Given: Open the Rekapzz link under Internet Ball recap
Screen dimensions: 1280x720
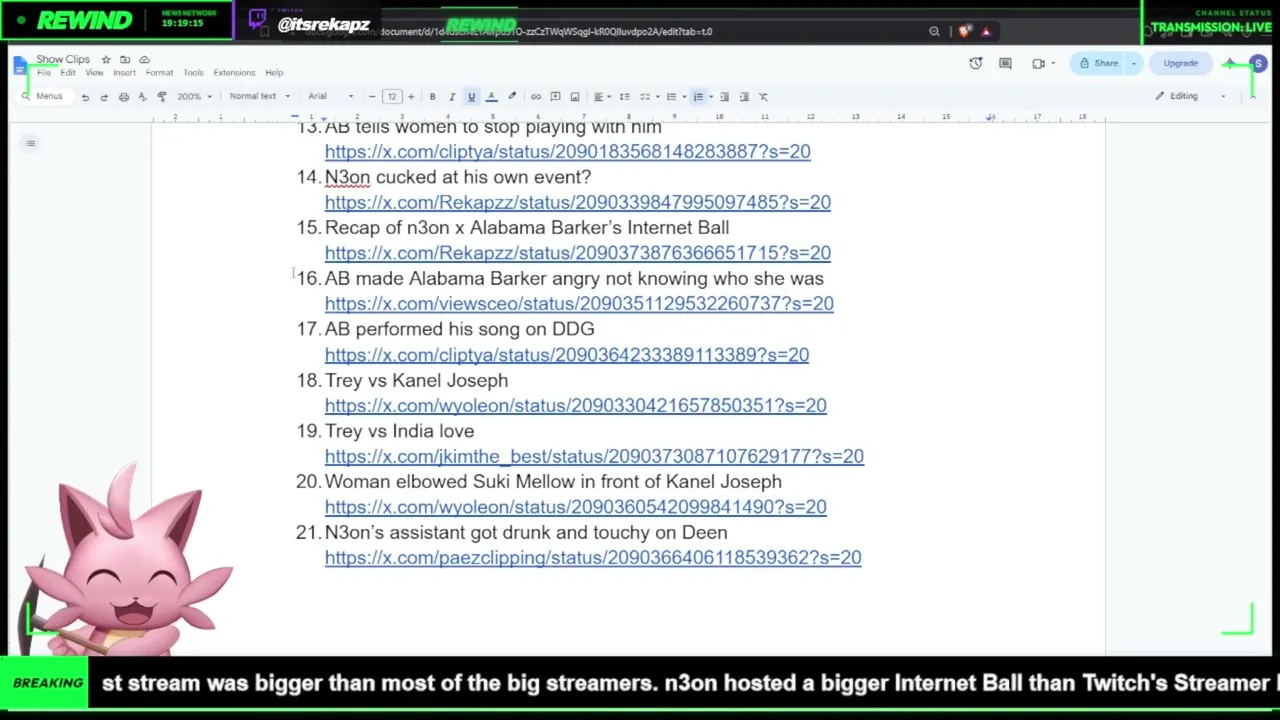Looking at the screenshot, I should [x=577, y=254].
